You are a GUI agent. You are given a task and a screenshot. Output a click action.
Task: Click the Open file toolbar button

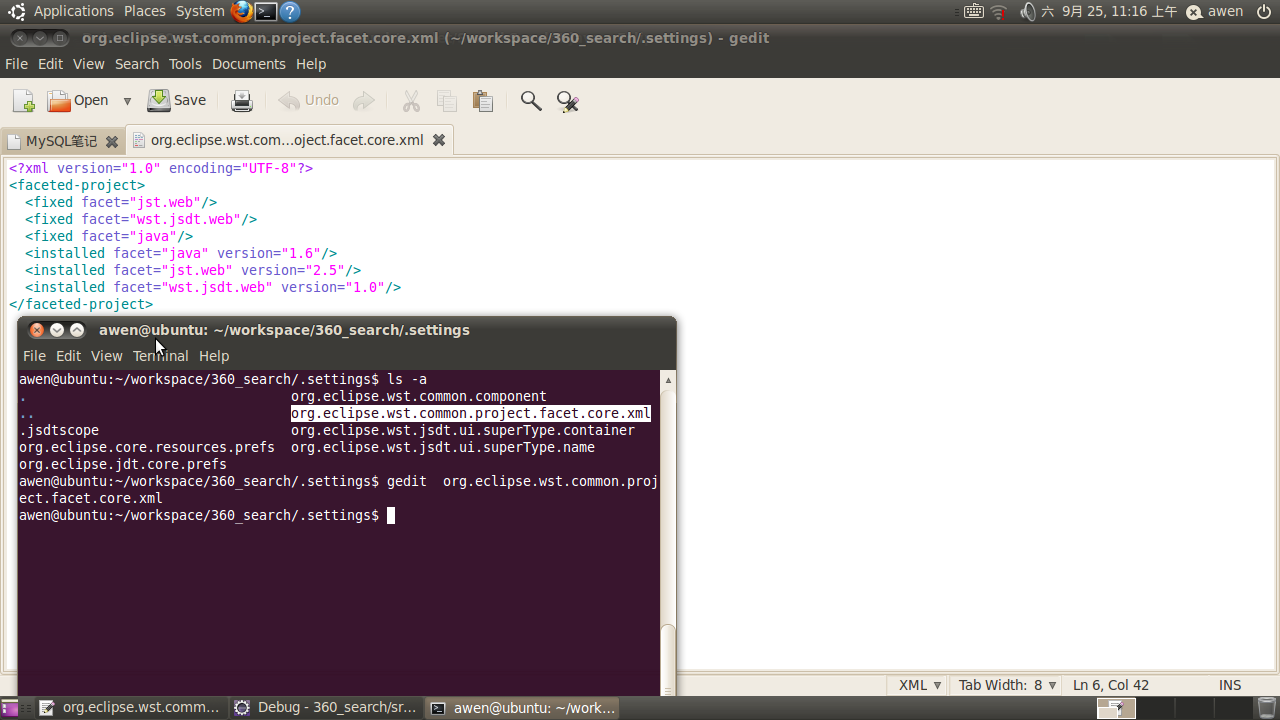(x=78, y=101)
